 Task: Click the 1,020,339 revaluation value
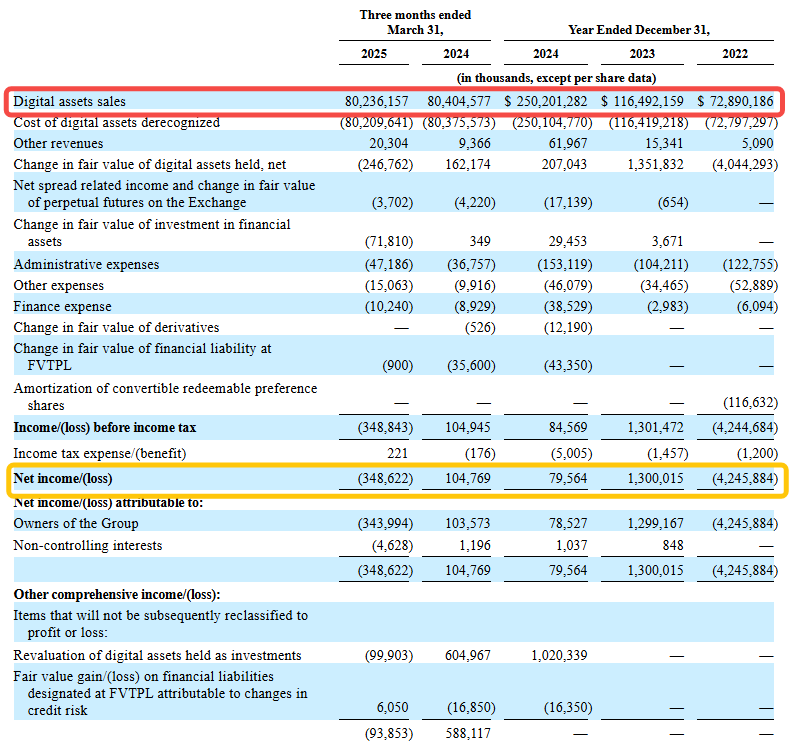(559, 656)
